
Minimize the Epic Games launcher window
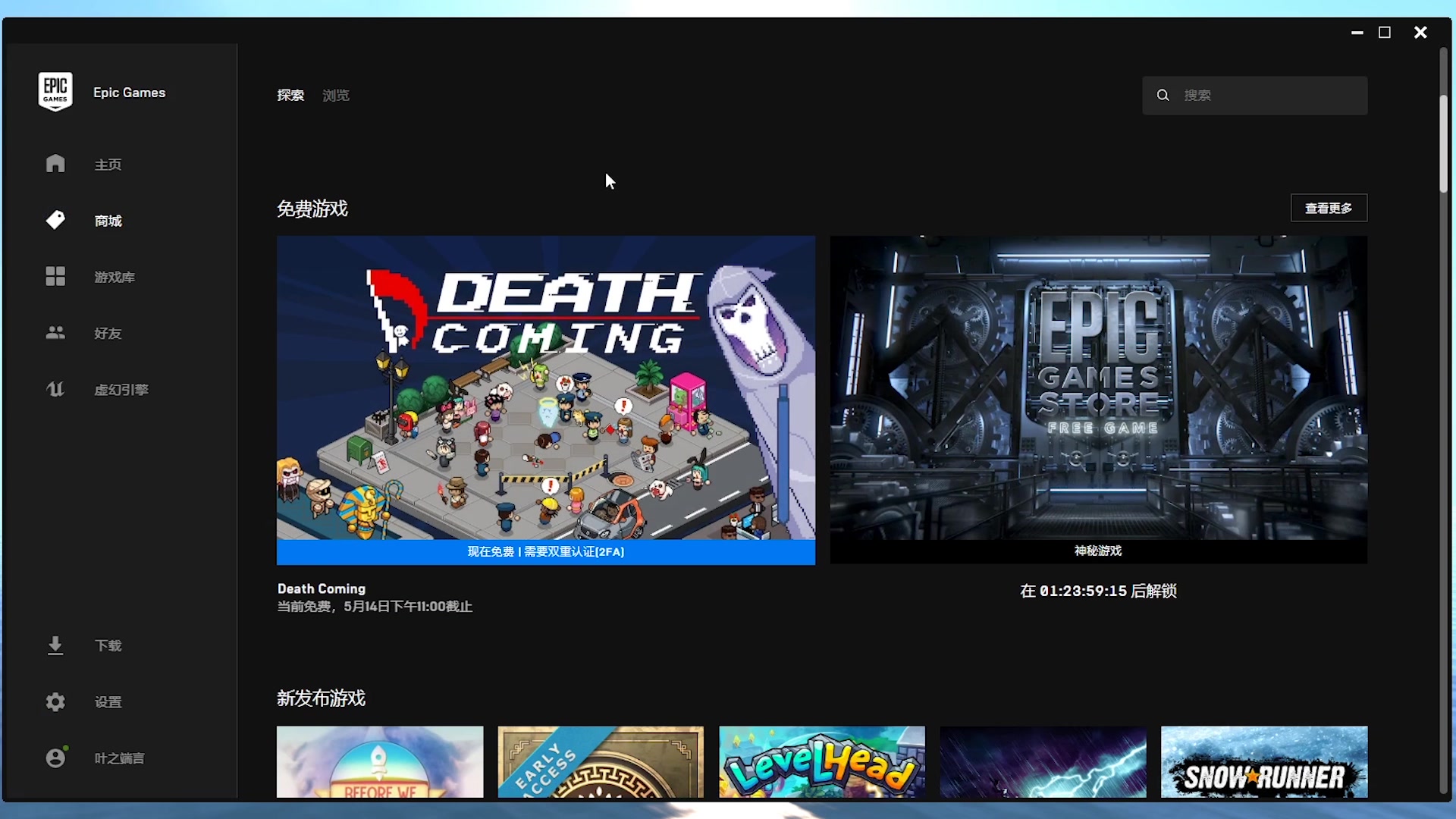tap(1357, 33)
